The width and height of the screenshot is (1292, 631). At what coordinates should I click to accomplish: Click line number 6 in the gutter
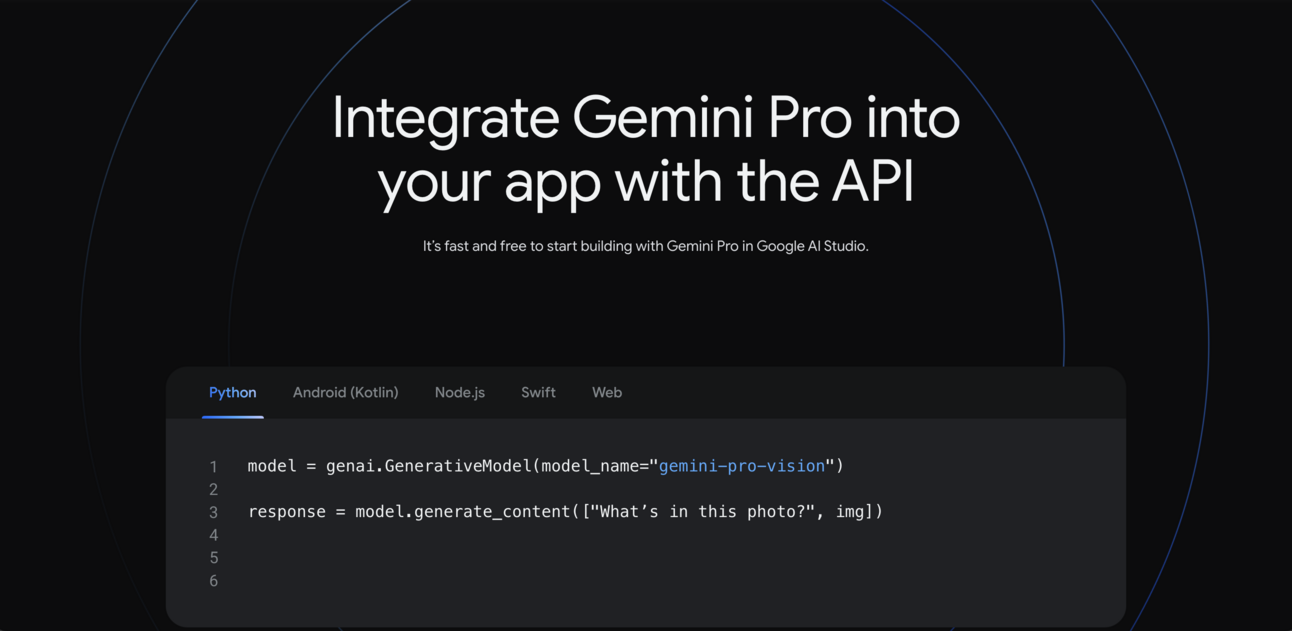pyautogui.click(x=213, y=581)
